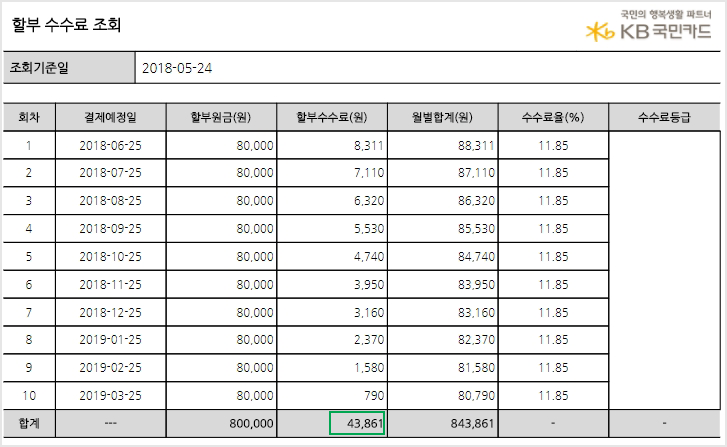Click the 수수료율(%) column header
Screen dimensions: 727x447
pos(553,117)
